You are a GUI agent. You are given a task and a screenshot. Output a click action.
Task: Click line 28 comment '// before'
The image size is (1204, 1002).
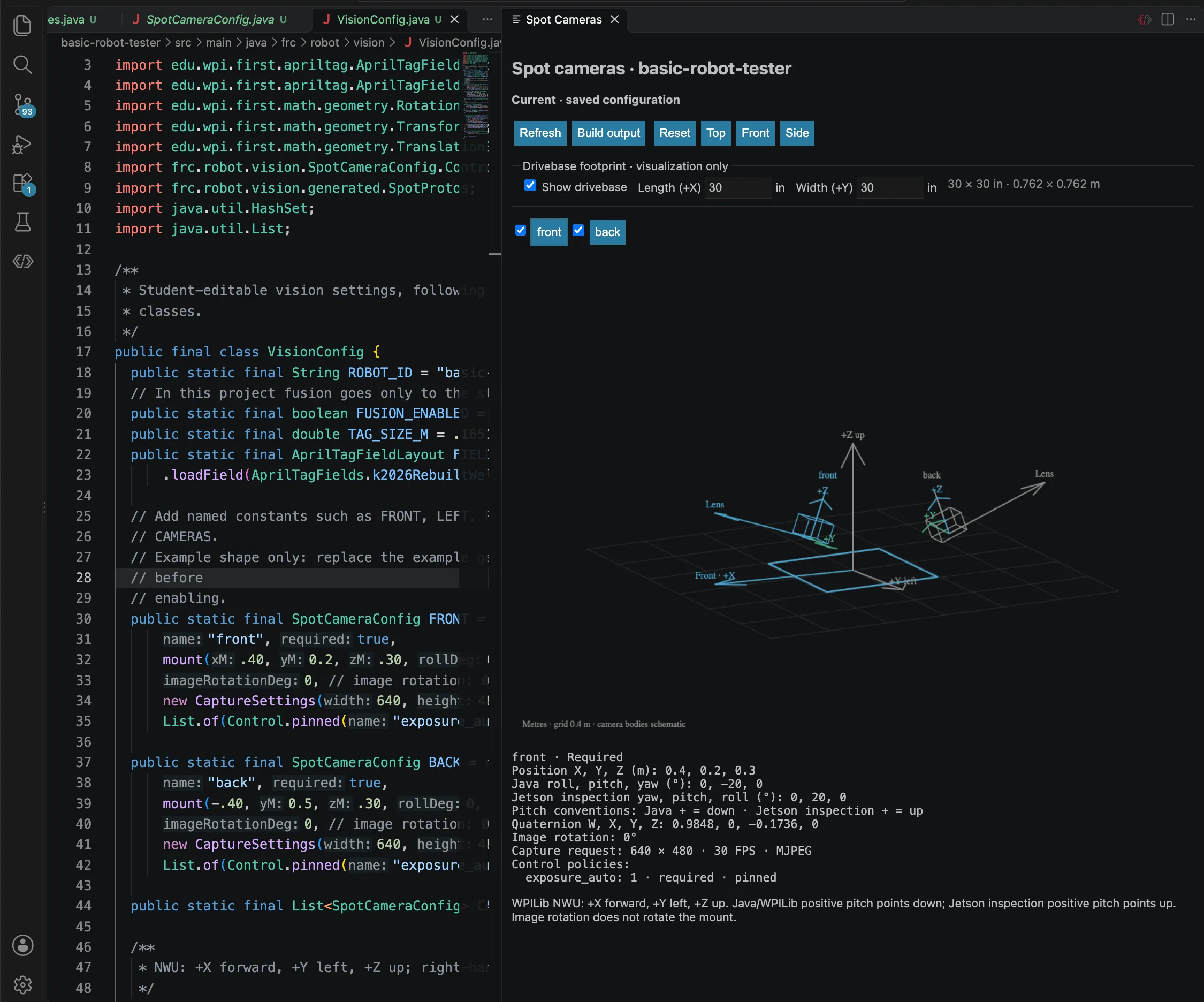166,578
